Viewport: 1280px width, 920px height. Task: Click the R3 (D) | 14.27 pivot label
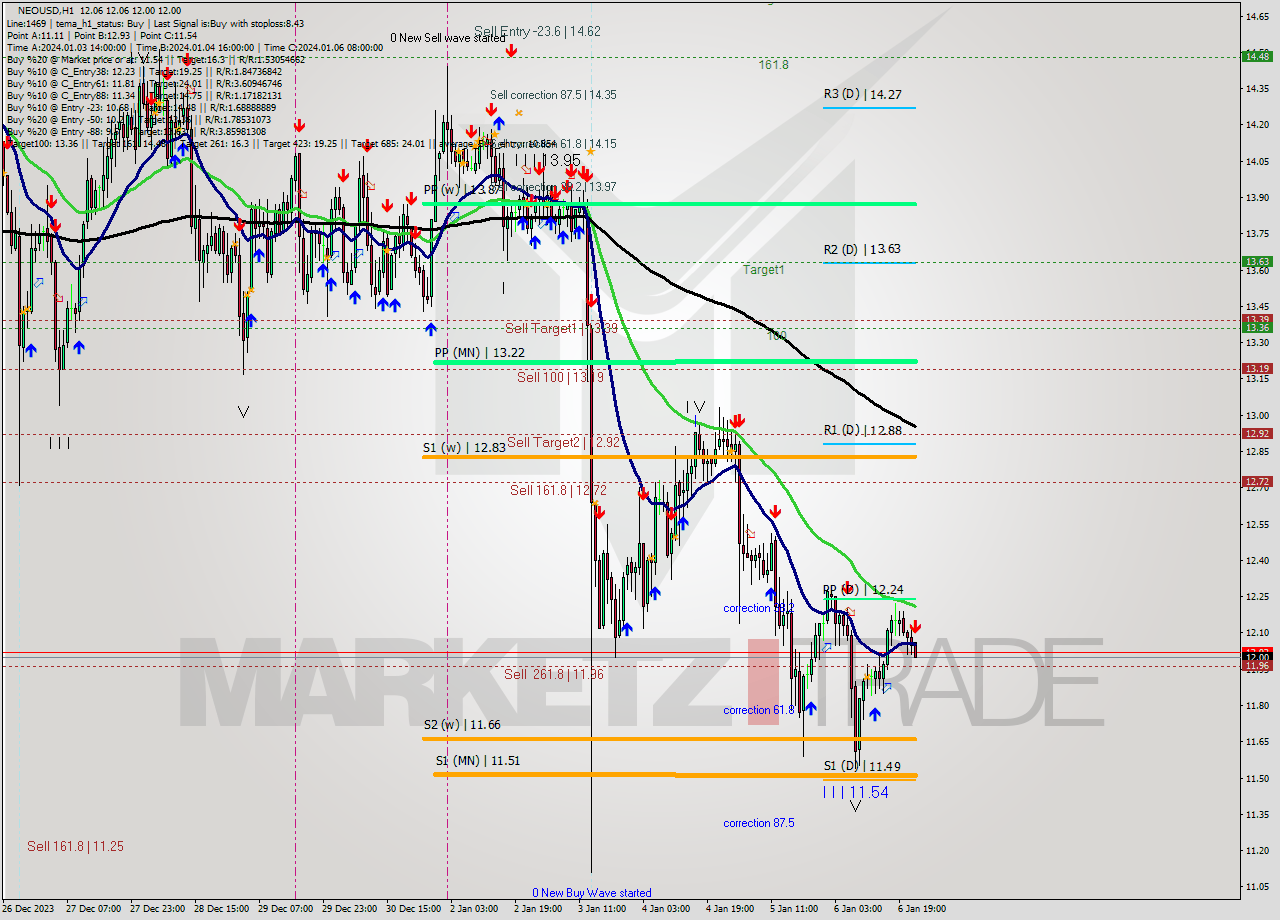(863, 95)
